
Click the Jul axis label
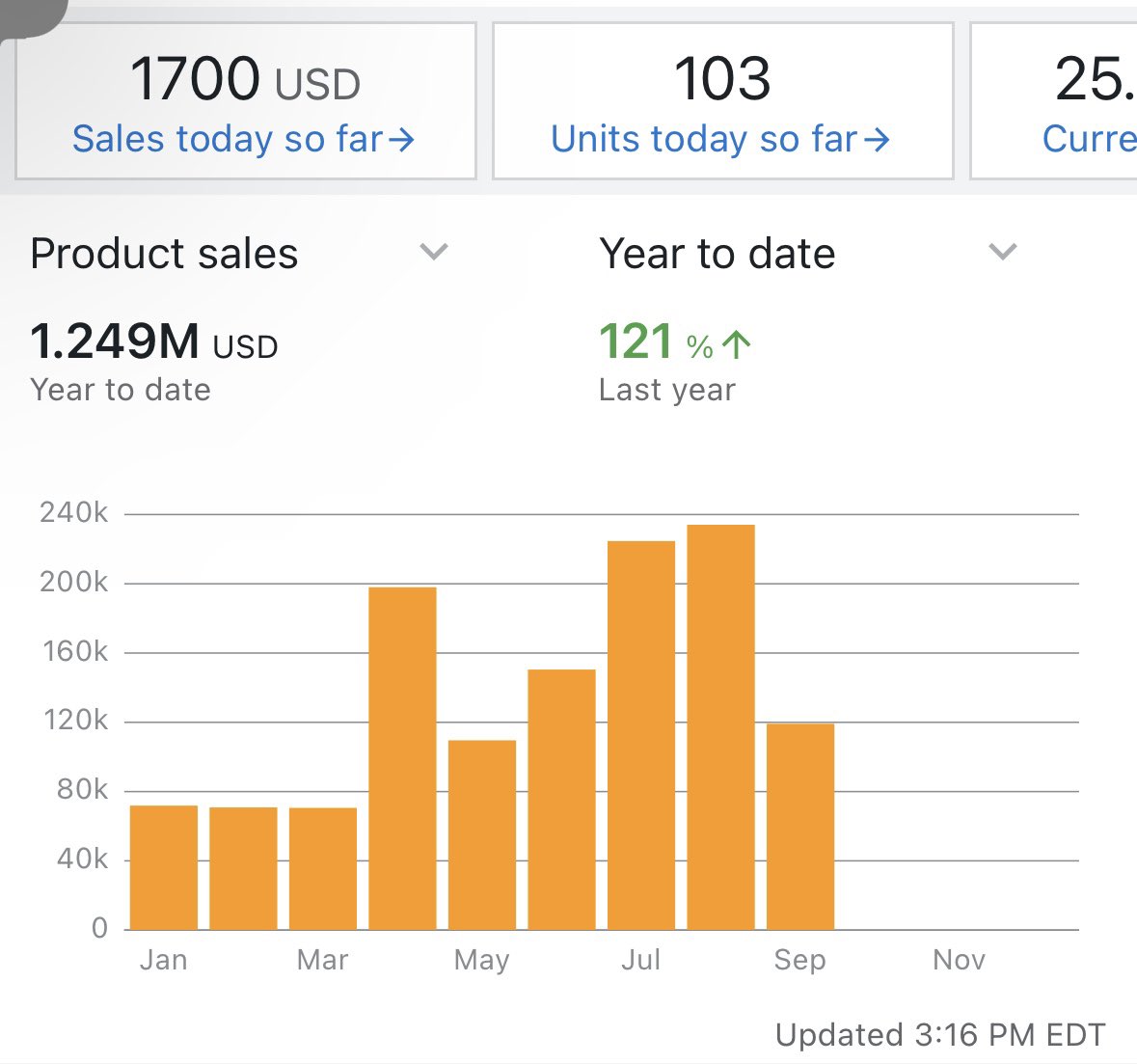tap(641, 960)
